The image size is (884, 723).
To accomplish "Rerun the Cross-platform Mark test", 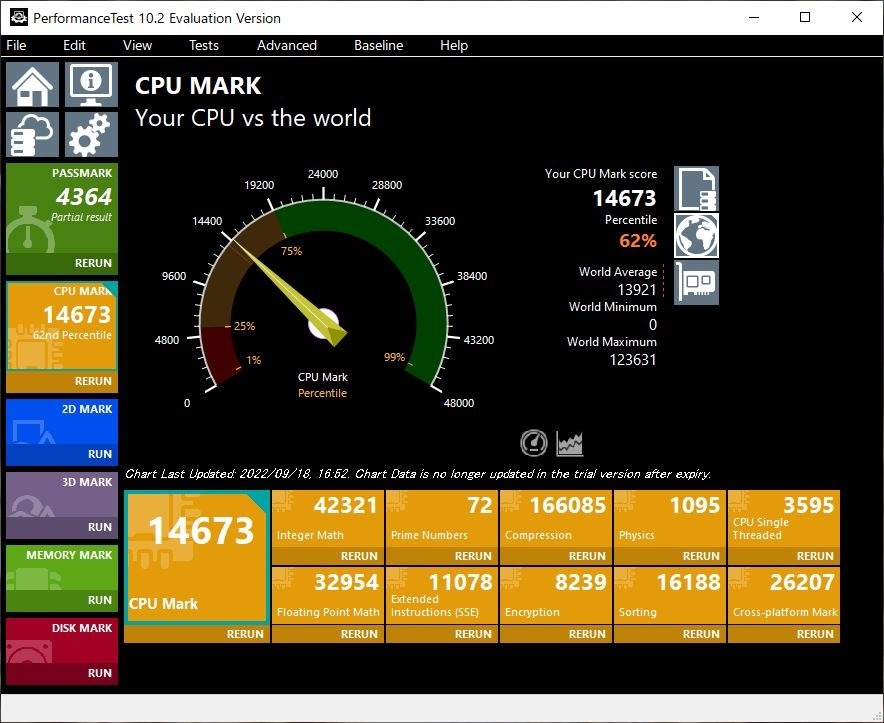I will [784, 634].
